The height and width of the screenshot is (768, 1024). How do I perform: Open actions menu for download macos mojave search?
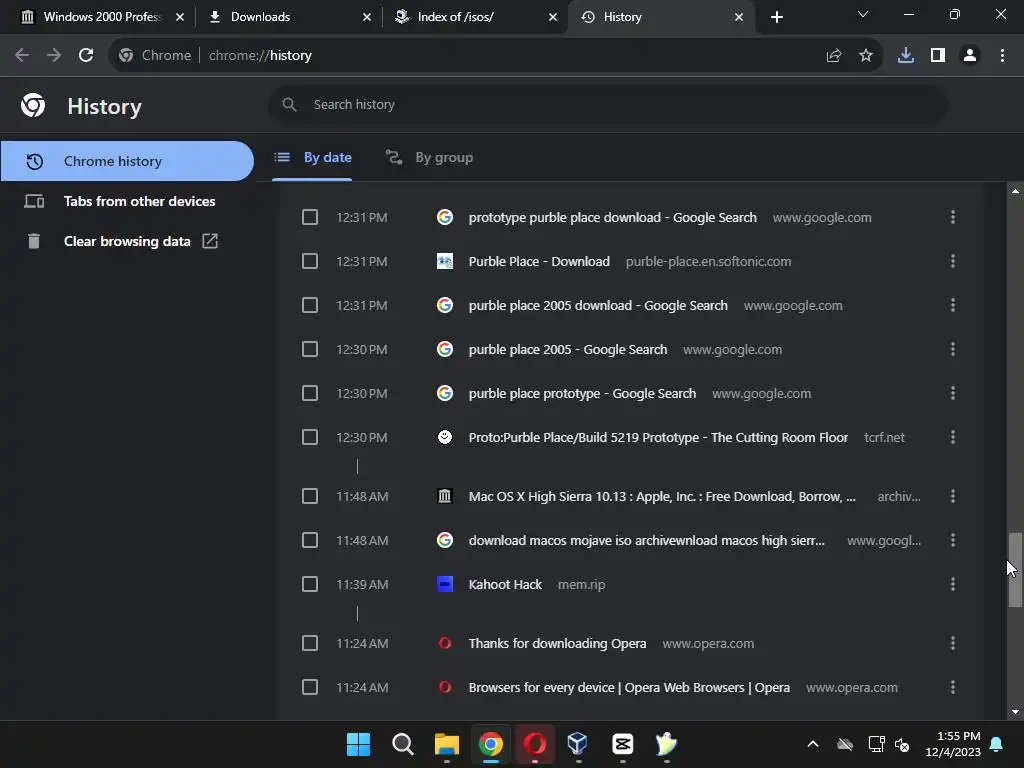click(953, 540)
